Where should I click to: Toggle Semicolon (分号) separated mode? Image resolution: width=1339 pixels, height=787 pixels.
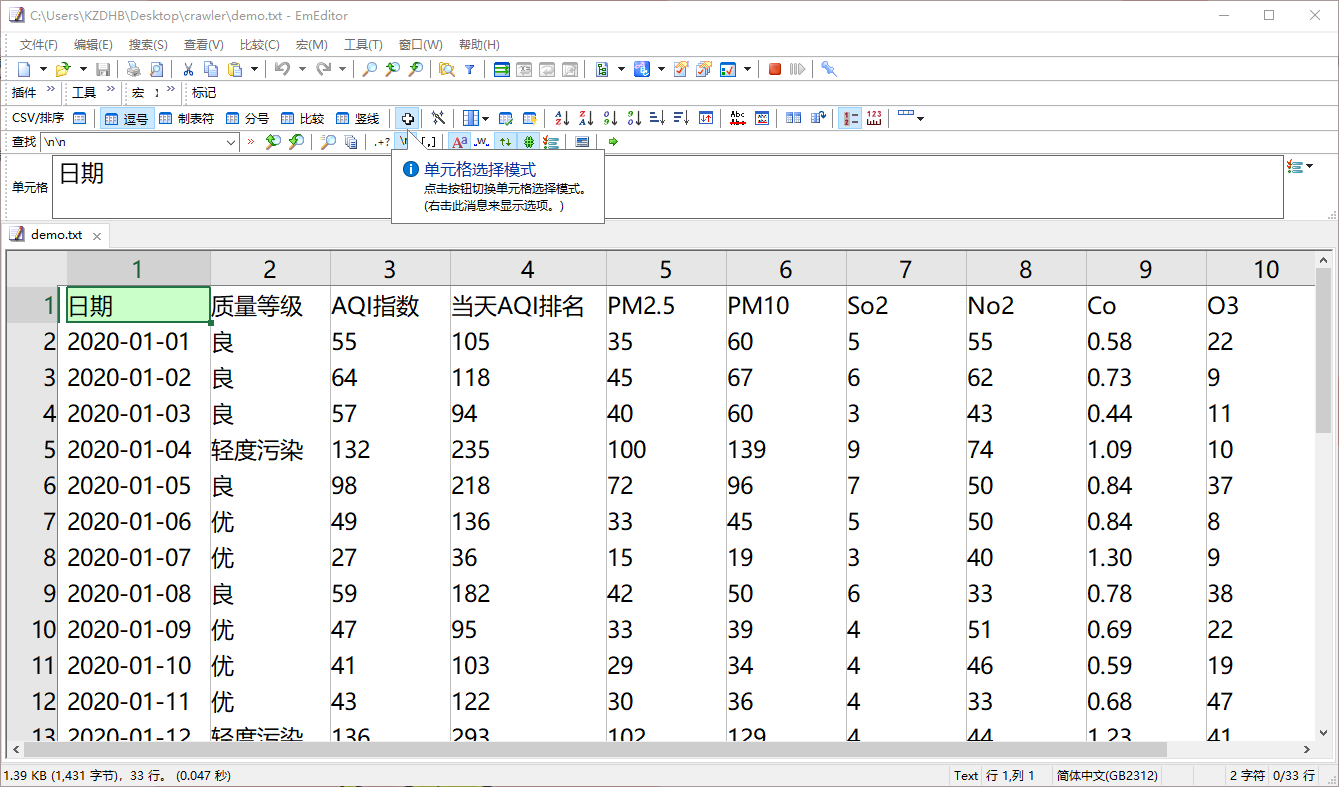248,118
